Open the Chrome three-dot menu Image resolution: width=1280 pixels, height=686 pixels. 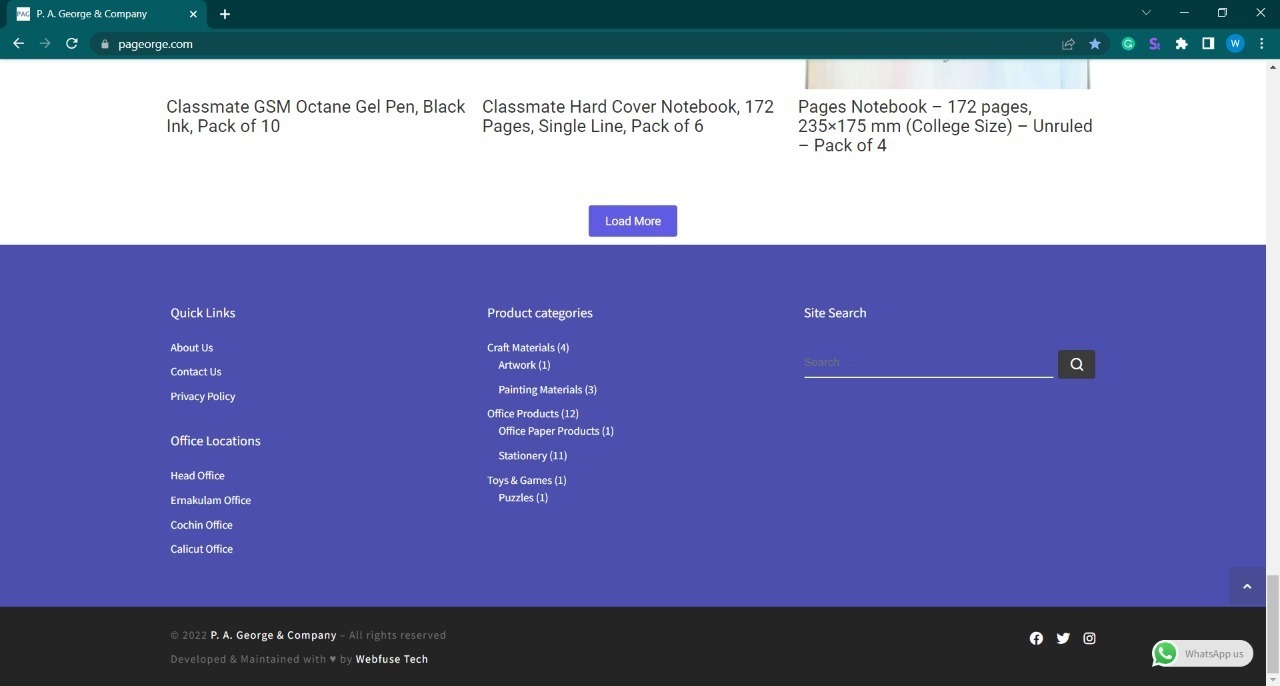1261,44
